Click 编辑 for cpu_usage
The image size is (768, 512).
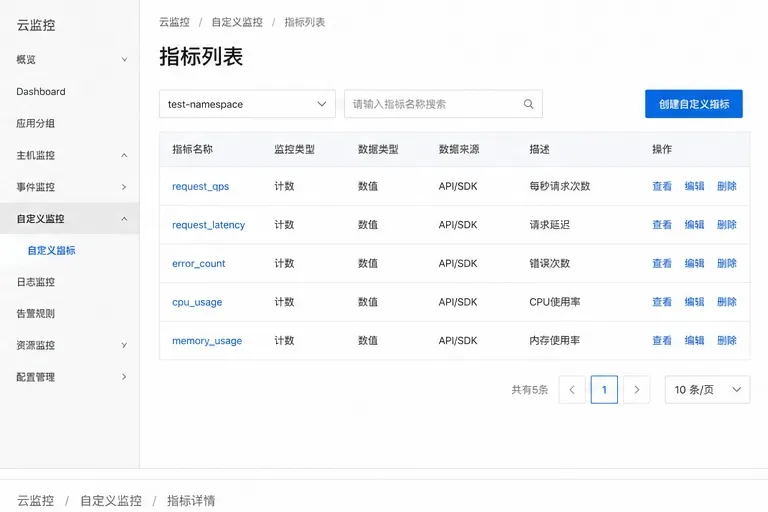694,302
